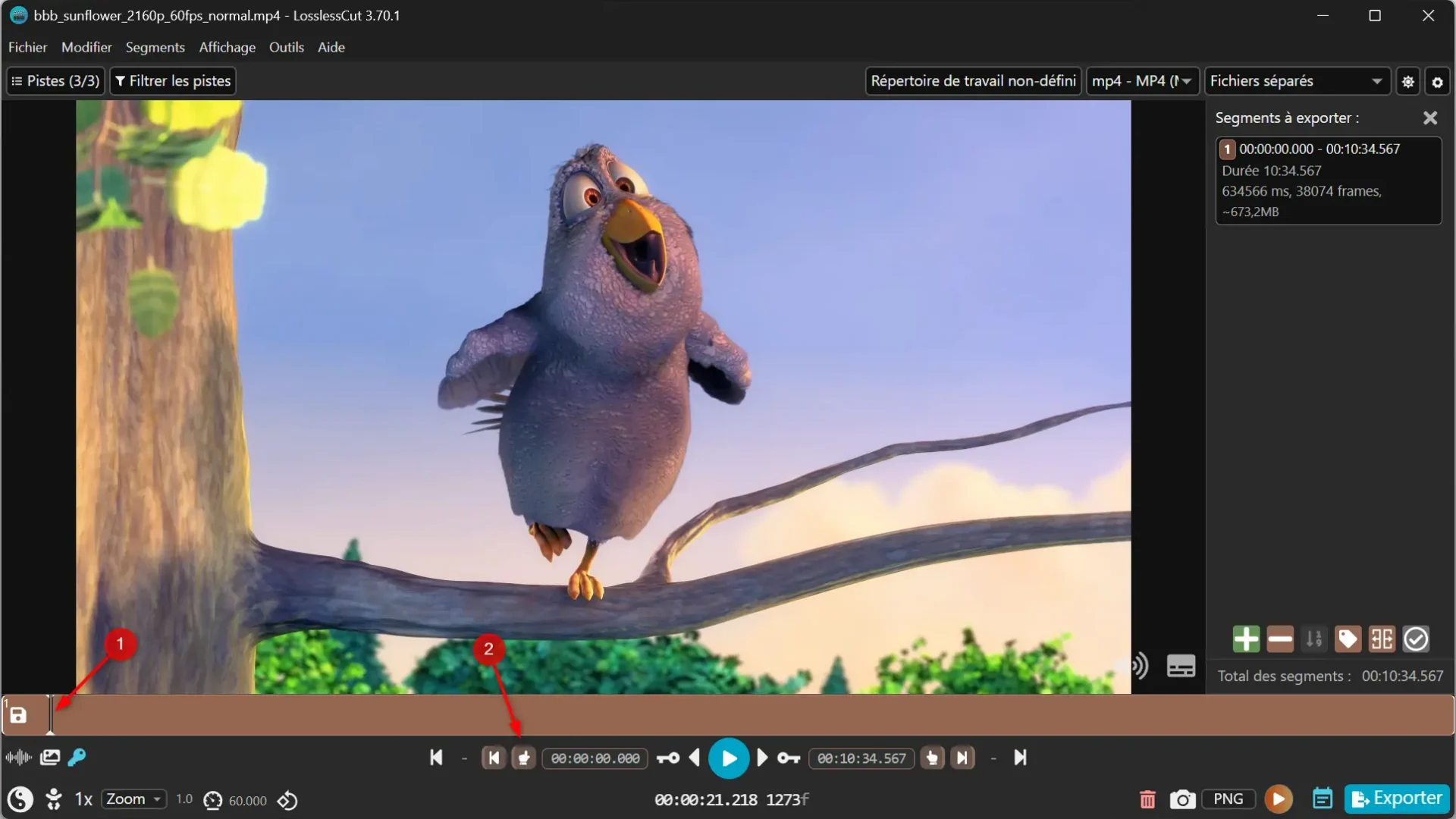Toggle the audio waveform display icon
Image resolution: width=1456 pixels, height=819 pixels.
click(x=18, y=758)
